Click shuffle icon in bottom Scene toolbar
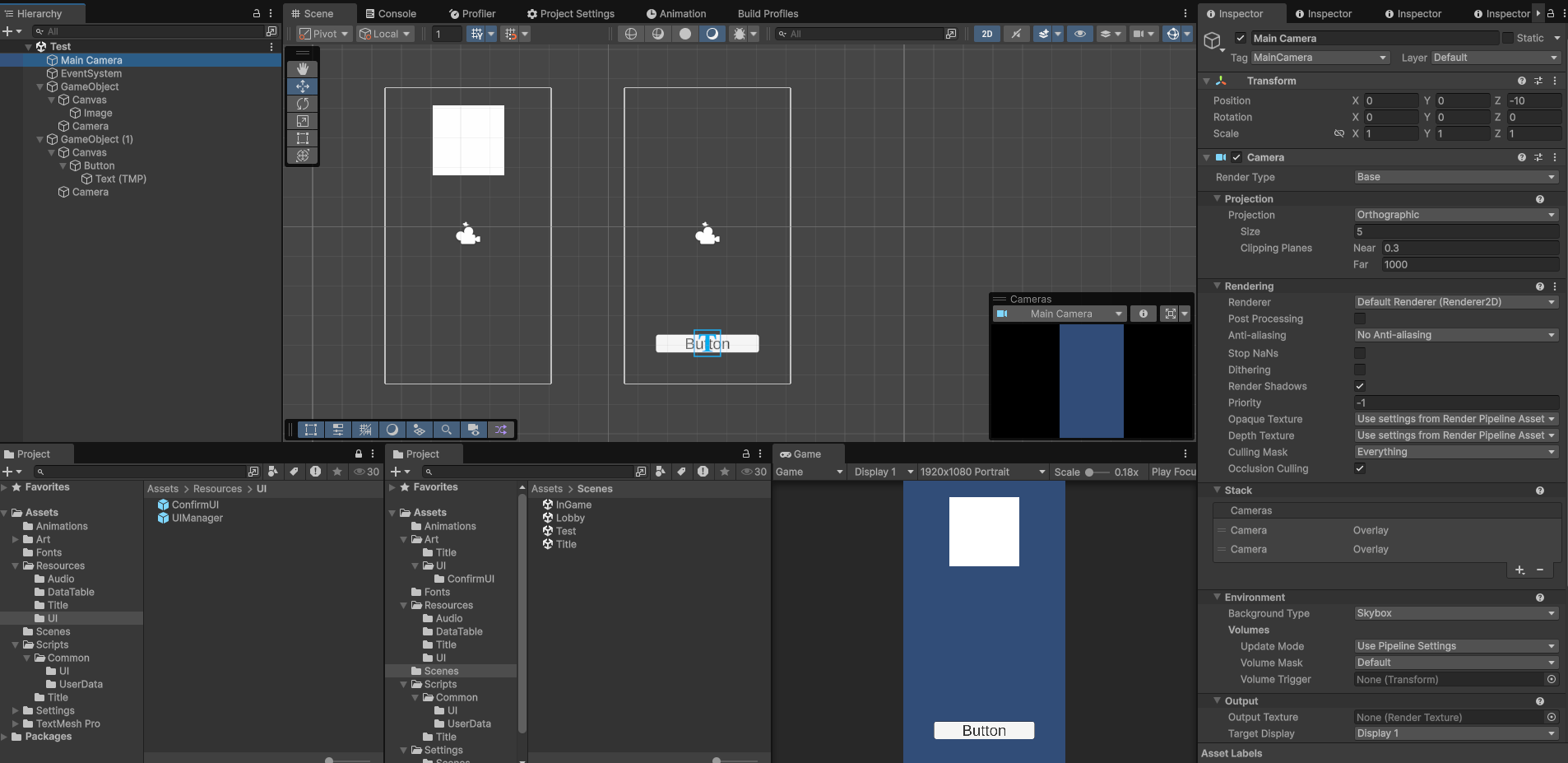 point(501,430)
